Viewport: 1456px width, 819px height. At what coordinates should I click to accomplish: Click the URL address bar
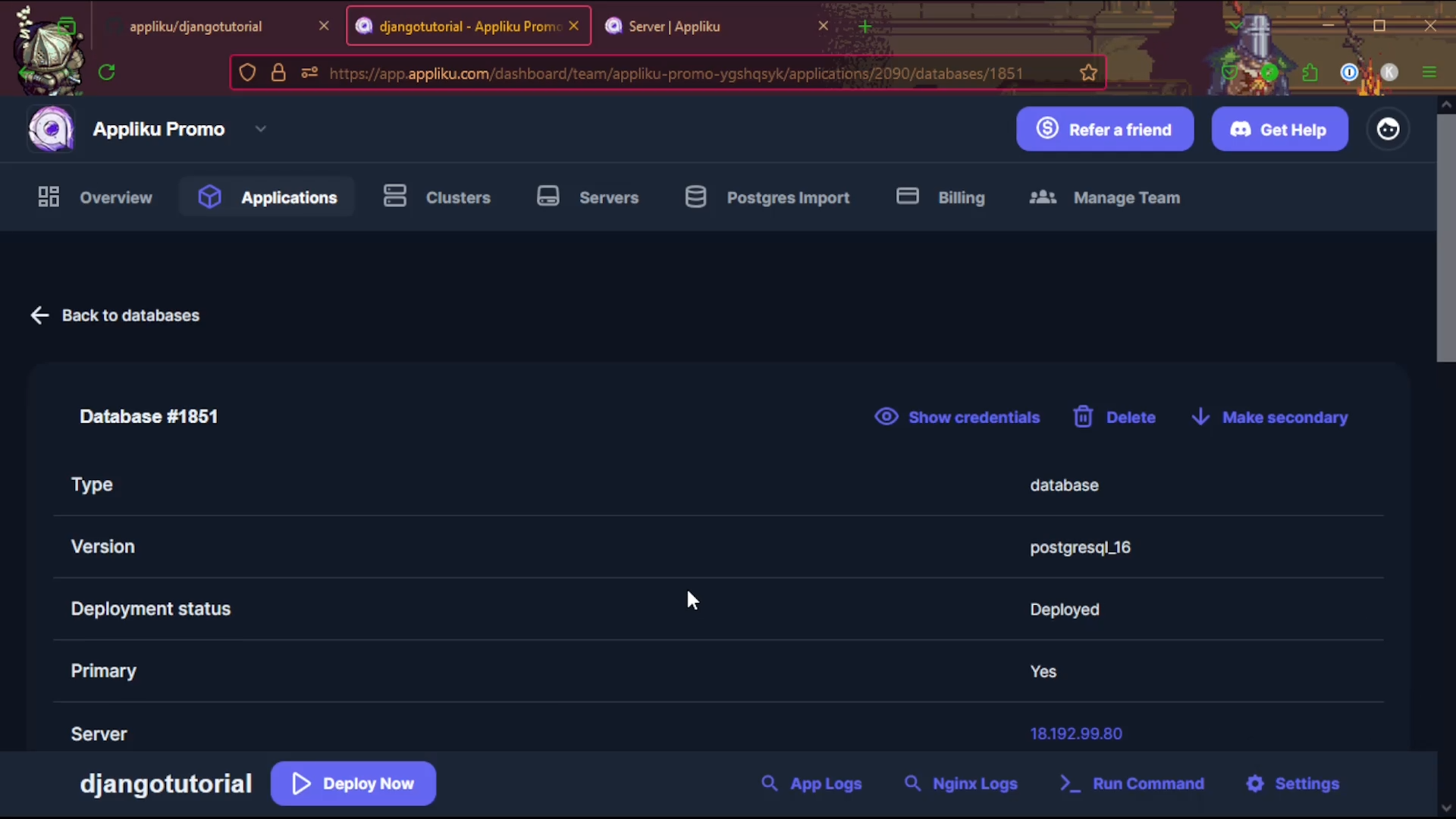(x=675, y=74)
